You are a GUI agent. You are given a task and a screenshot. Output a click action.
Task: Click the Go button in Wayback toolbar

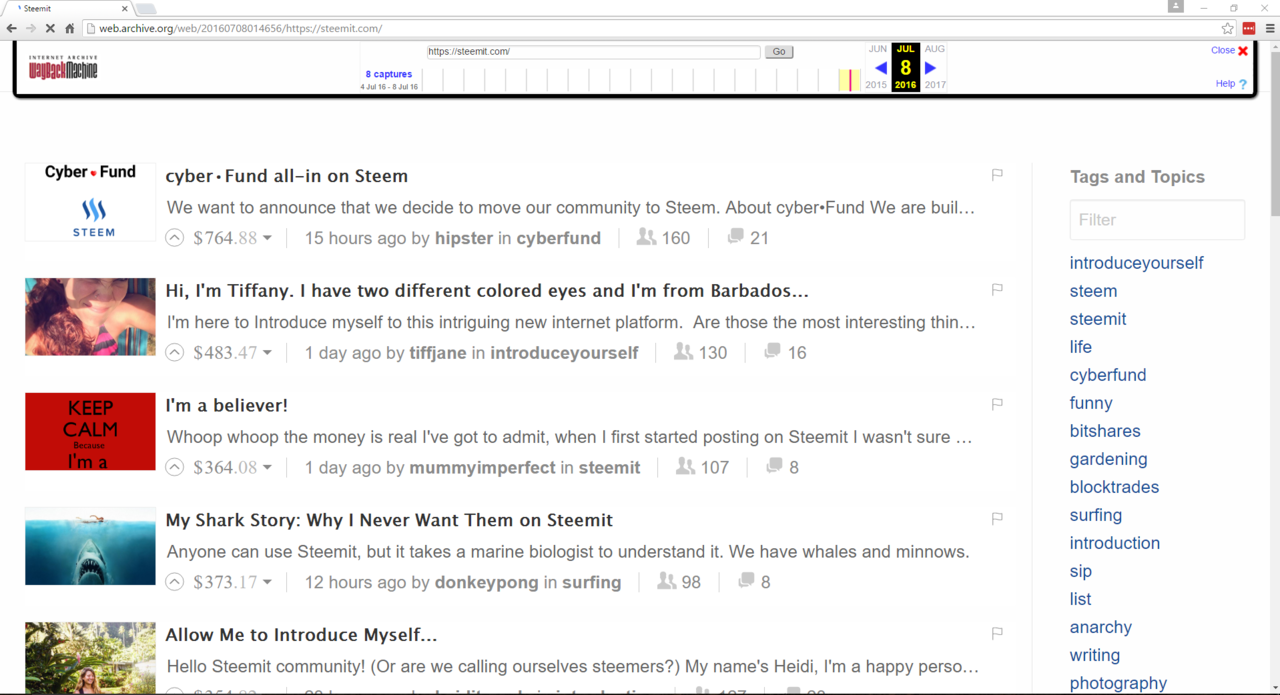click(x=779, y=52)
